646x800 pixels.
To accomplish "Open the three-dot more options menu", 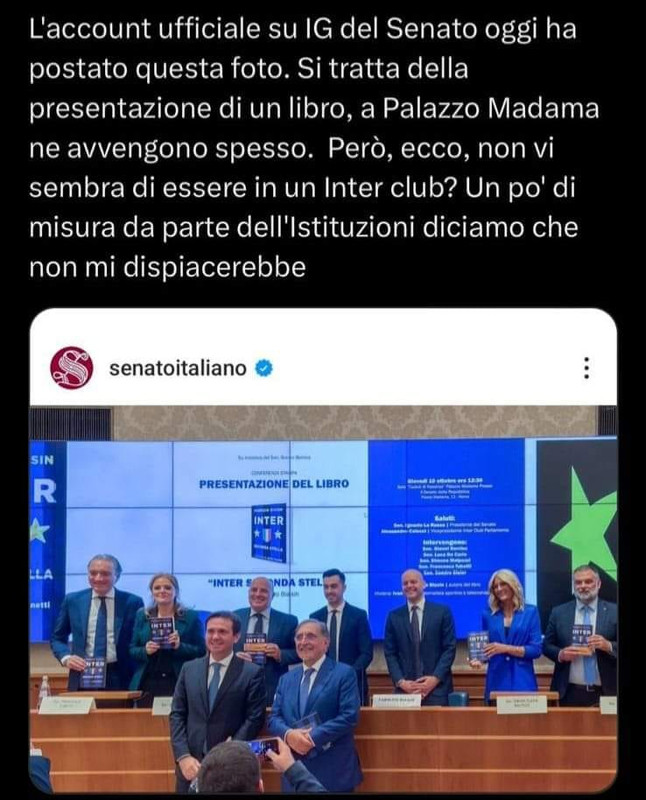I will (x=587, y=368).
